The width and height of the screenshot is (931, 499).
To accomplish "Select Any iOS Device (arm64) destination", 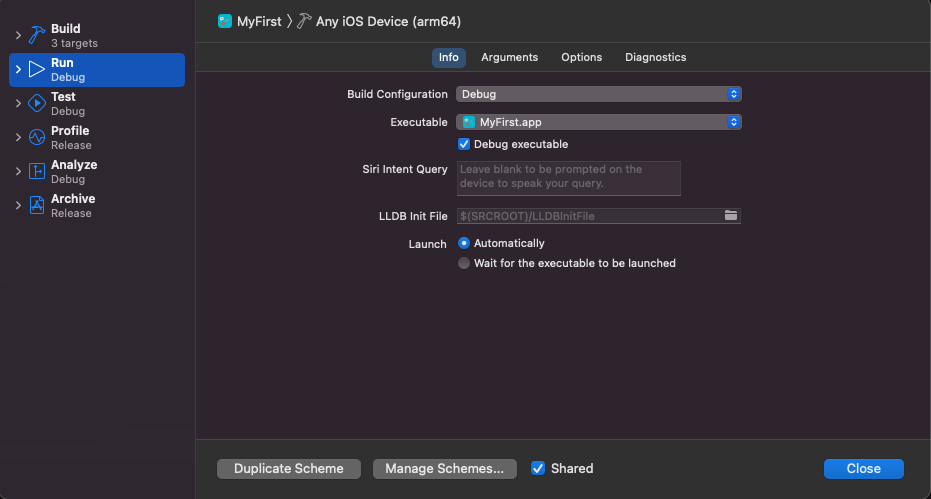I will tap(388, 22).
